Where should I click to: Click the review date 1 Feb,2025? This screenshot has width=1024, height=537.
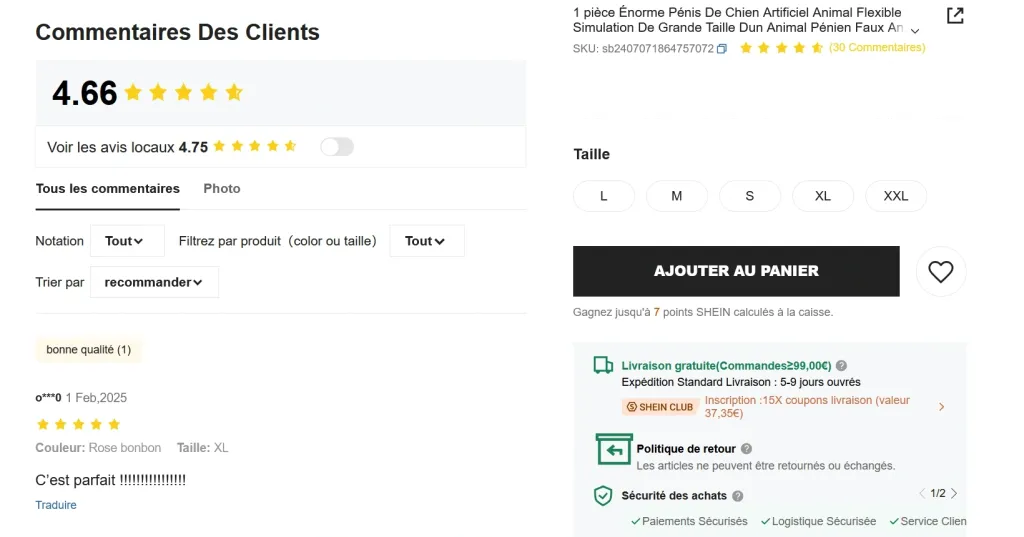click(x=96, y=398)
